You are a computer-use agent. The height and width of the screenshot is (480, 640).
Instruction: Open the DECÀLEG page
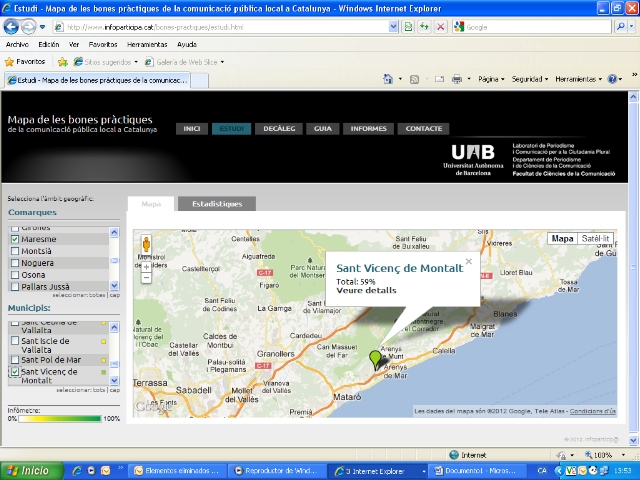coord(279,129)
